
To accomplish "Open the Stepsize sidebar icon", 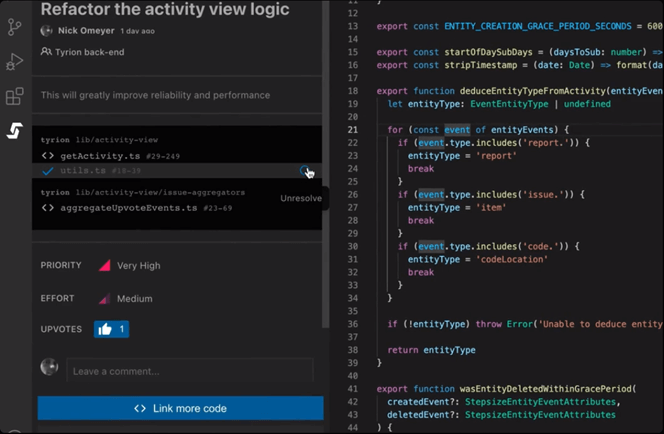I will [14, 130].
